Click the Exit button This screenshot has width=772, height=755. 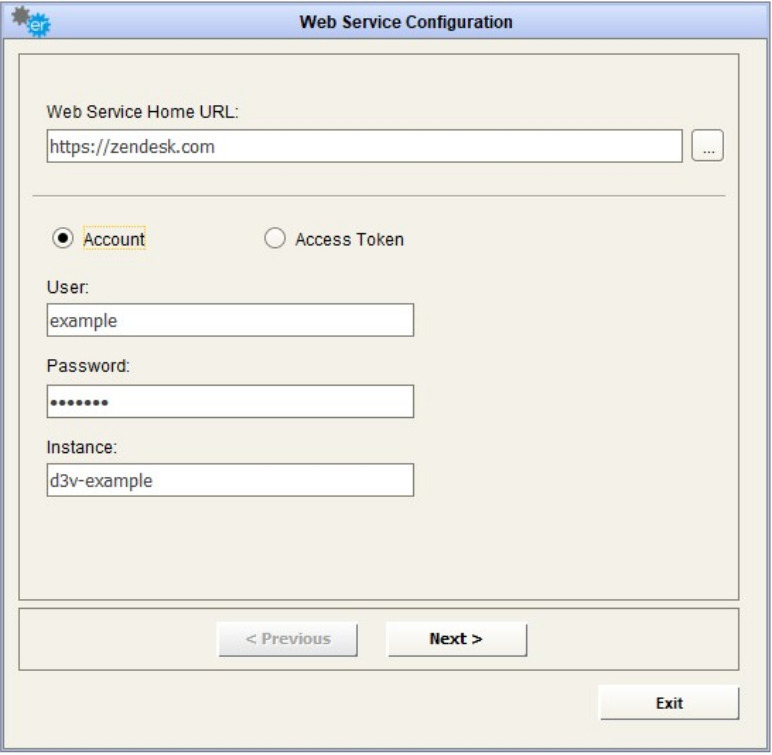[x=668, y=703]
